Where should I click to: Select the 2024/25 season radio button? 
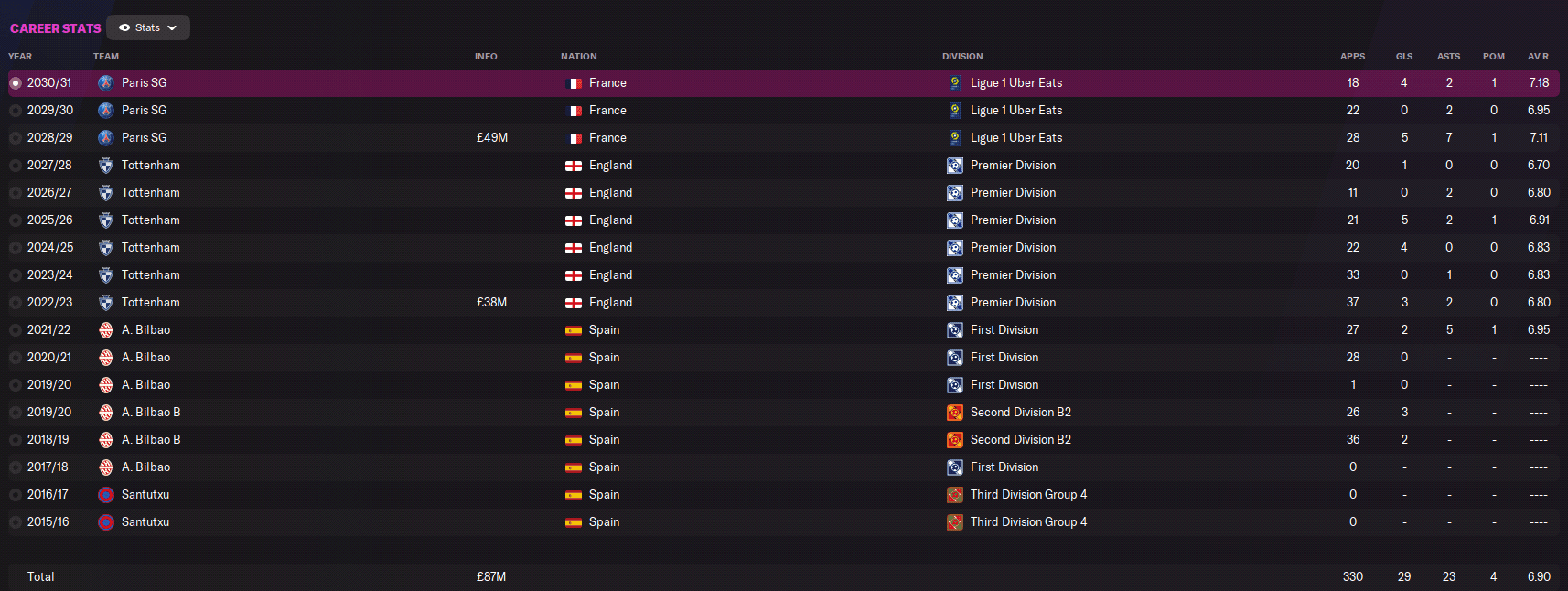click(x=16, y=248)
